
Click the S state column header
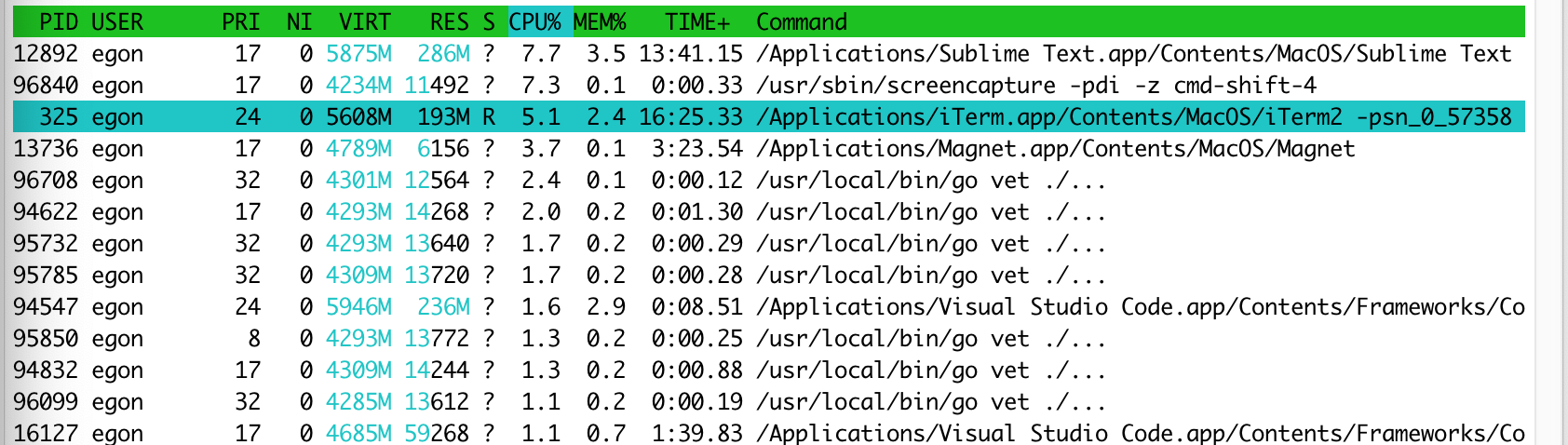[x=489, y=21]
